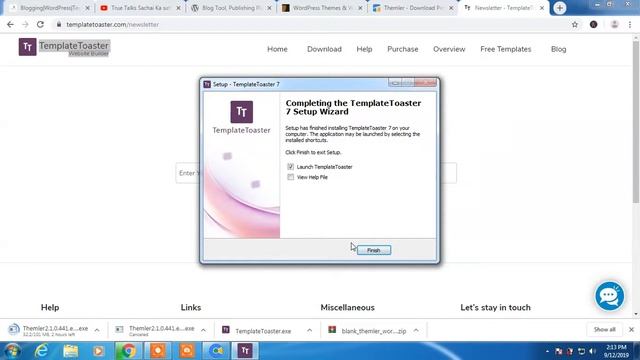Open File Explorer from taskbar
Image resolution: width=640 pixels, height=360 pixels.
[x=71, y=351]
